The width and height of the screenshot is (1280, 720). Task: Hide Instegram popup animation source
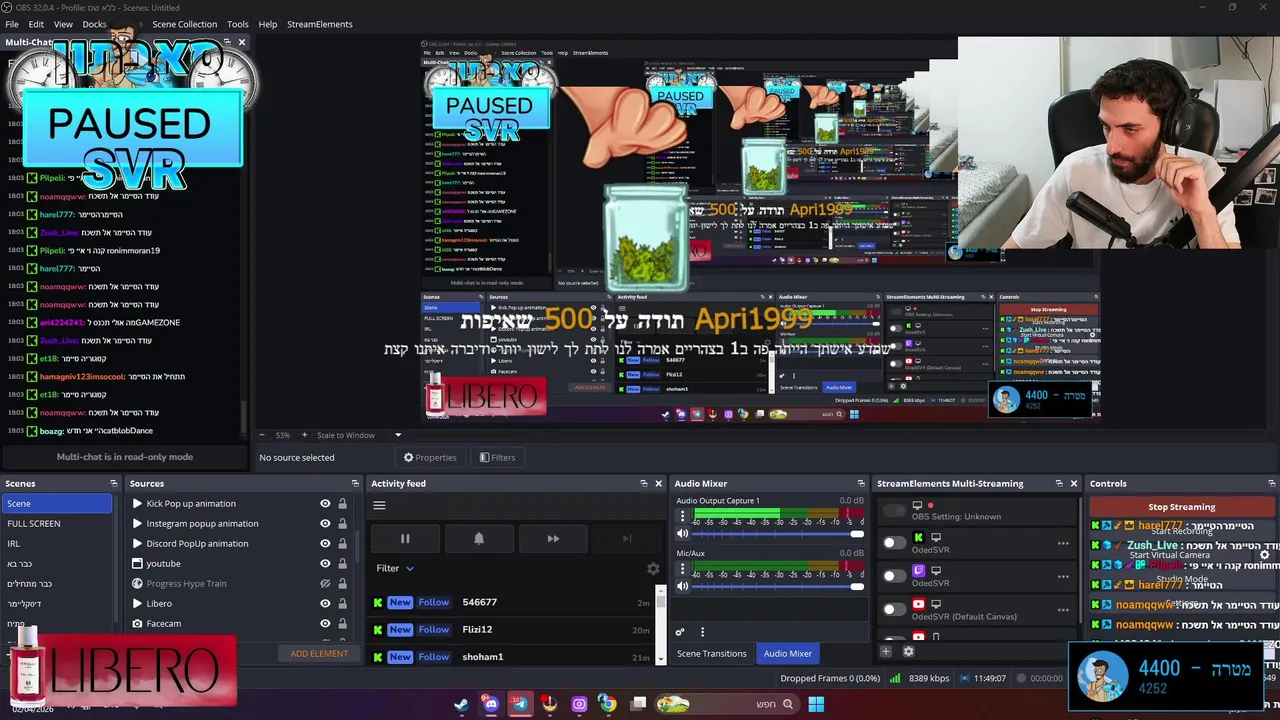coord(325,524)
